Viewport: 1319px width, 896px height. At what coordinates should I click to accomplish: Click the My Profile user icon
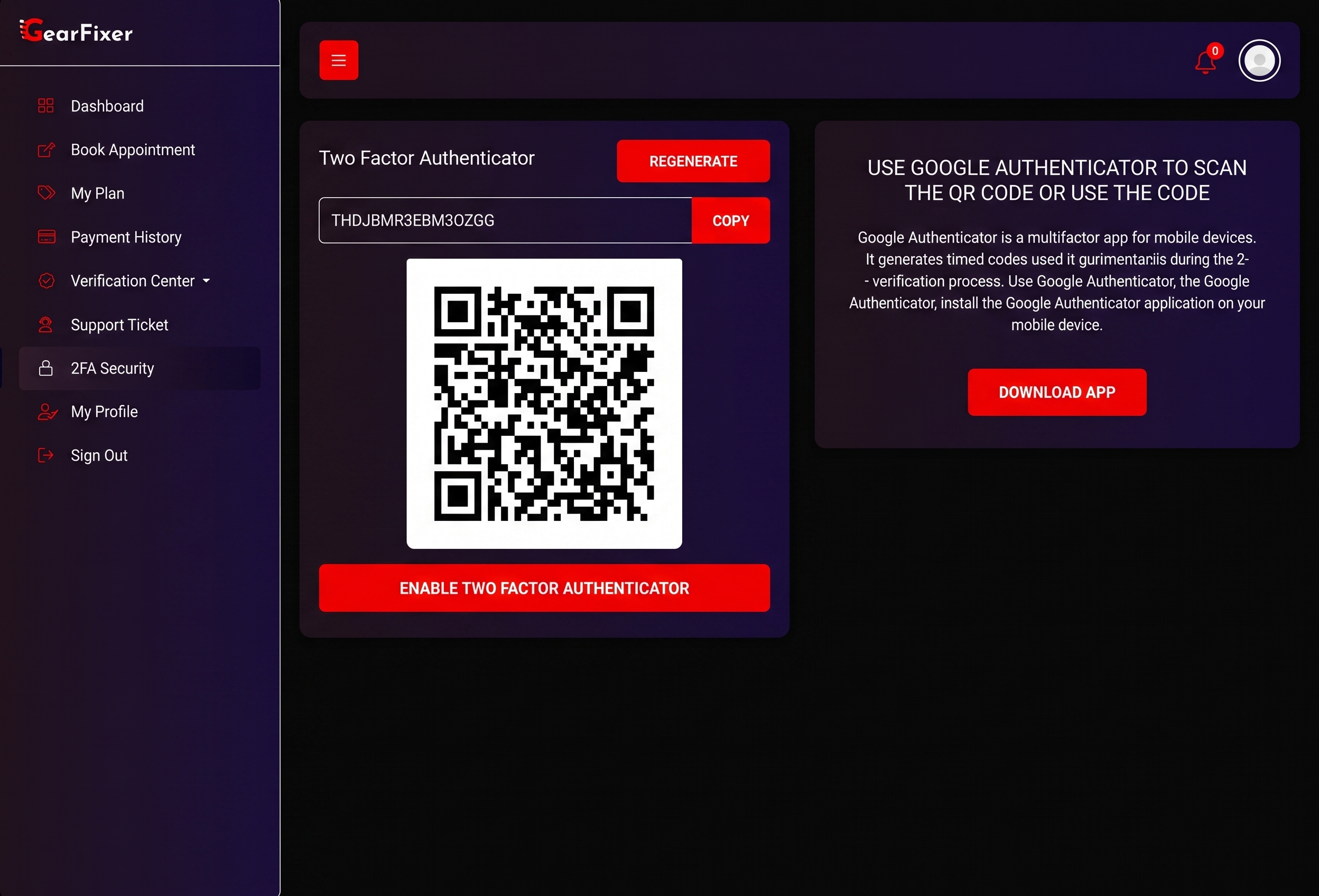(x=47, y=412)
